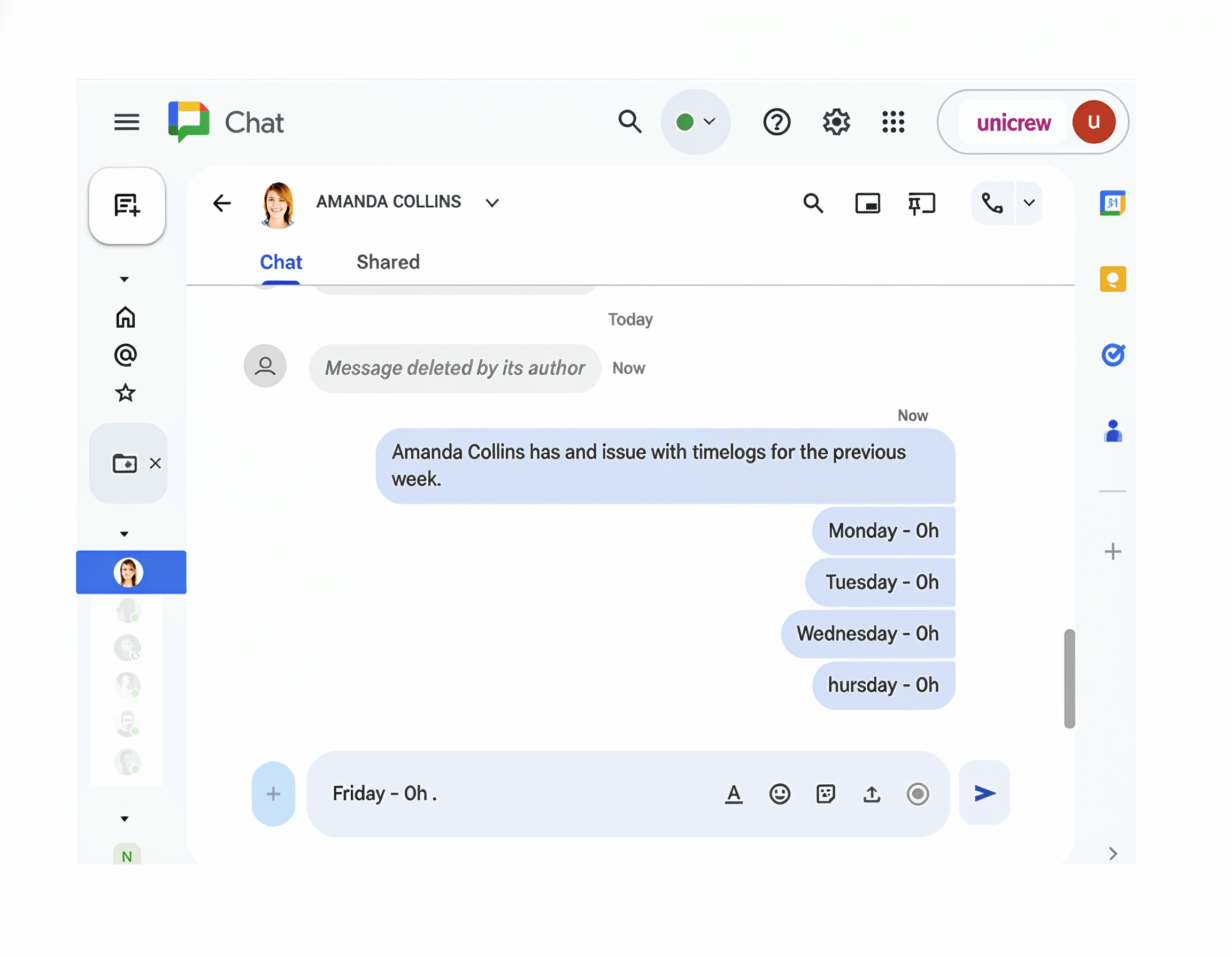Viewport: 1232px width, 958px height.
Task: Open Google Keep in side panel
Action: coord(1113,280)
